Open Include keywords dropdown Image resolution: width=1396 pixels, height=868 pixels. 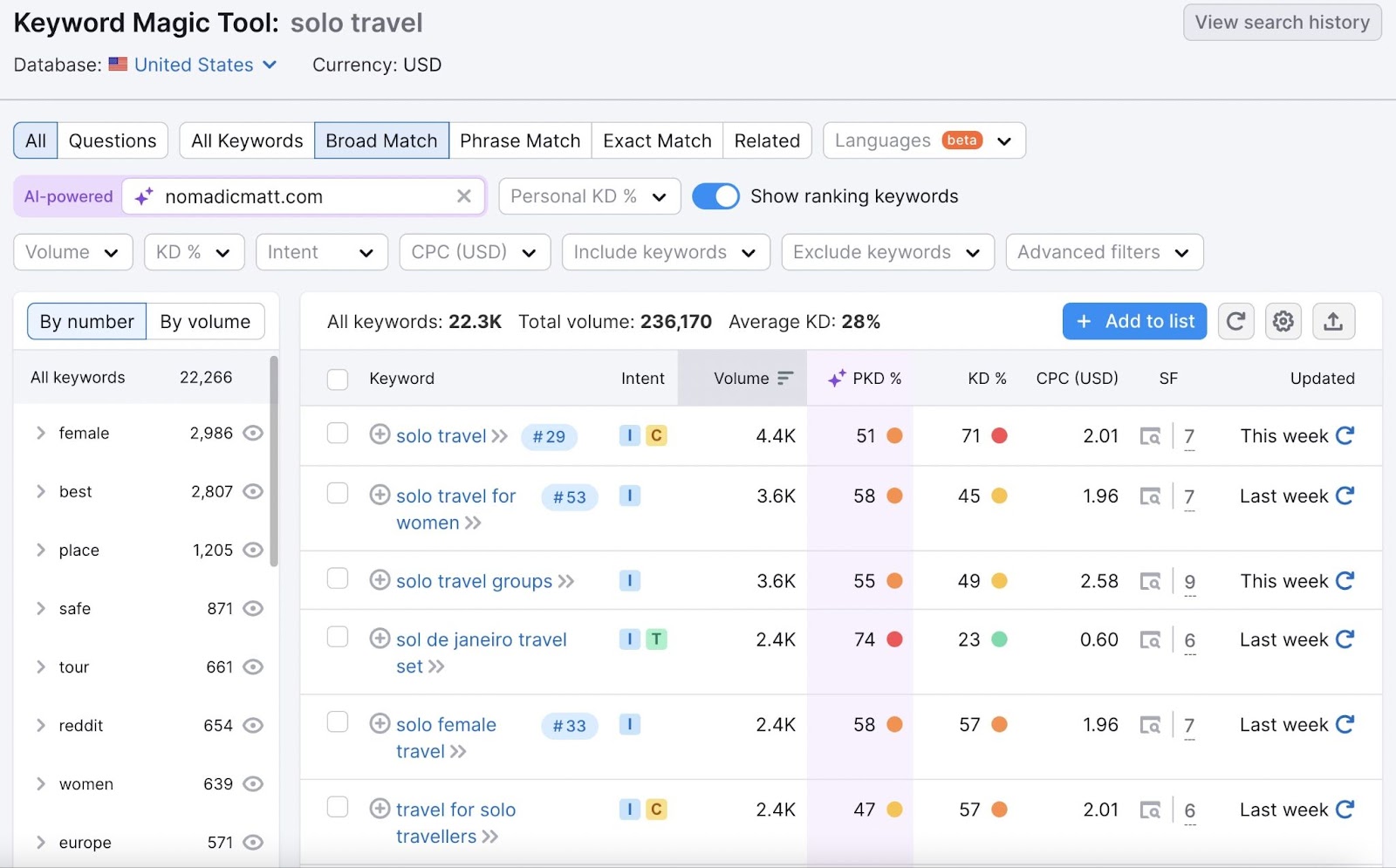tap(666, 252)
